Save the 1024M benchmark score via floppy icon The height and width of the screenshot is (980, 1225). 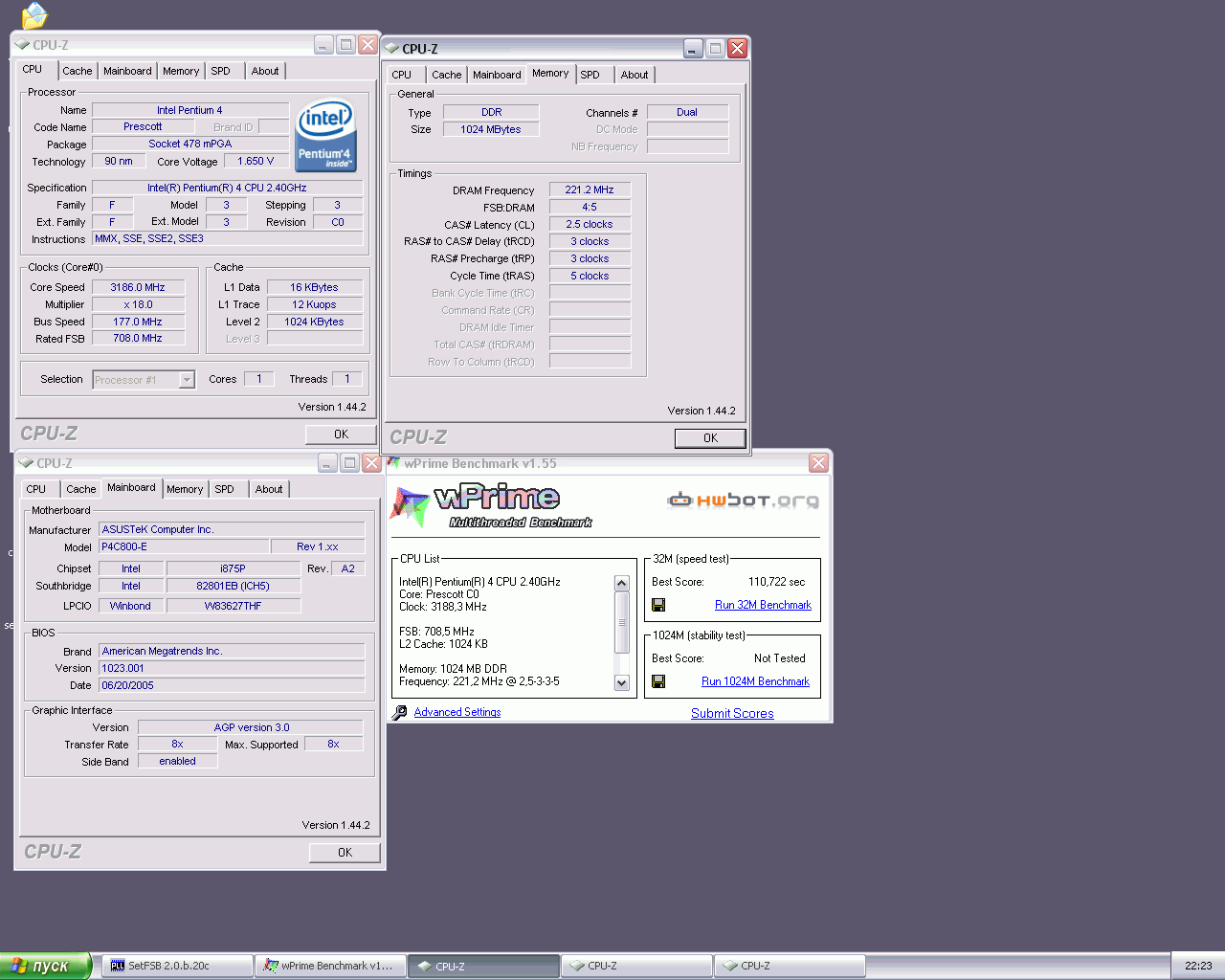click(x=658, y=681)
